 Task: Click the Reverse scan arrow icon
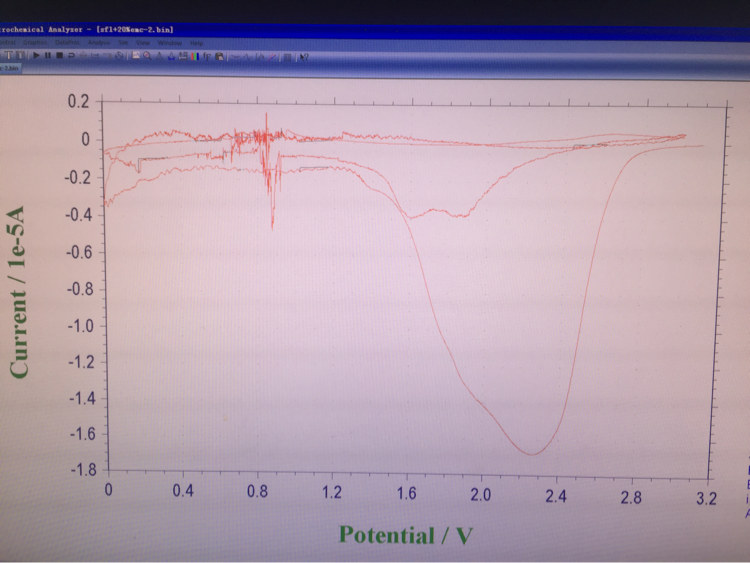(x=71, y=55)
